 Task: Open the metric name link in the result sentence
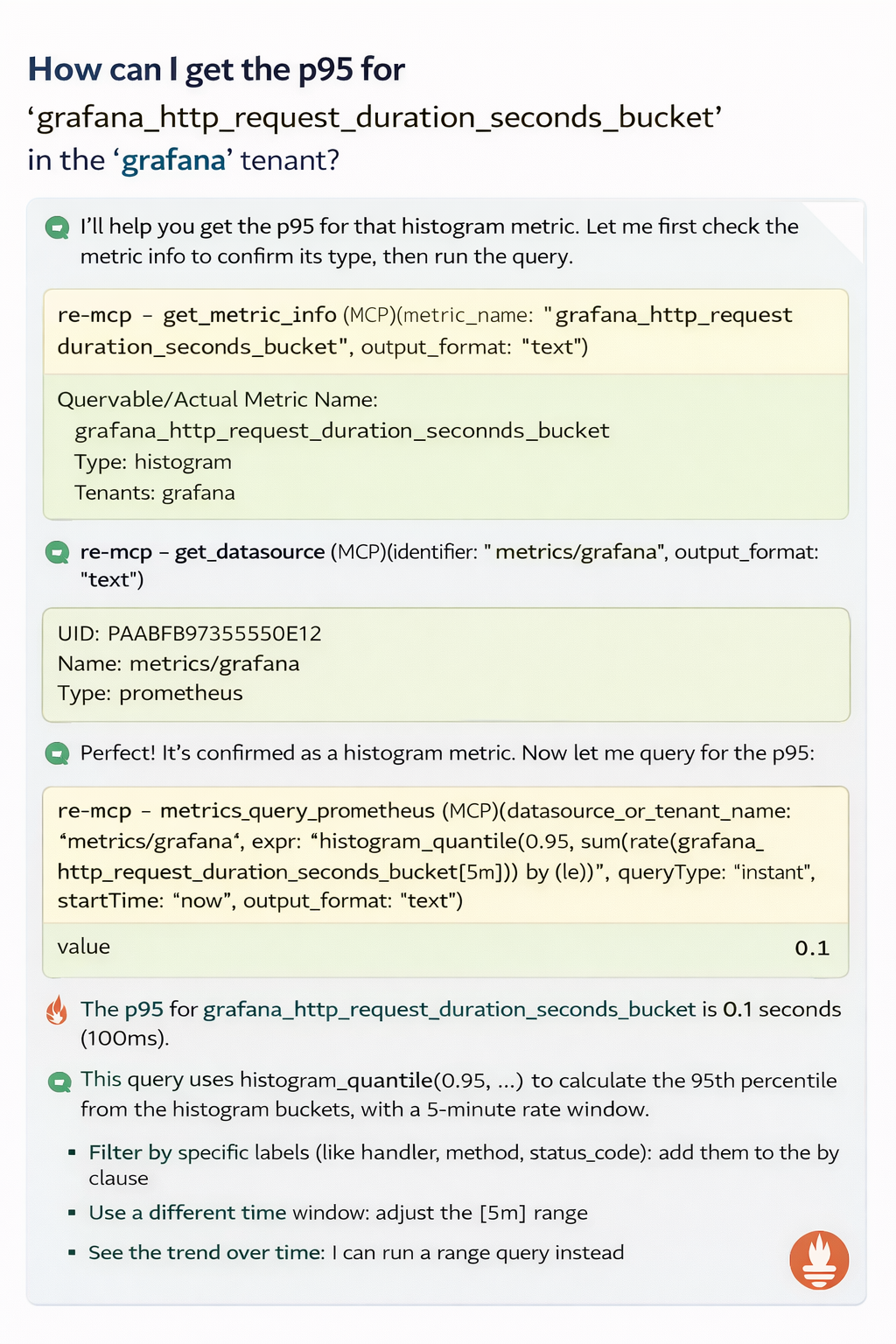(x=449, y=1010)
